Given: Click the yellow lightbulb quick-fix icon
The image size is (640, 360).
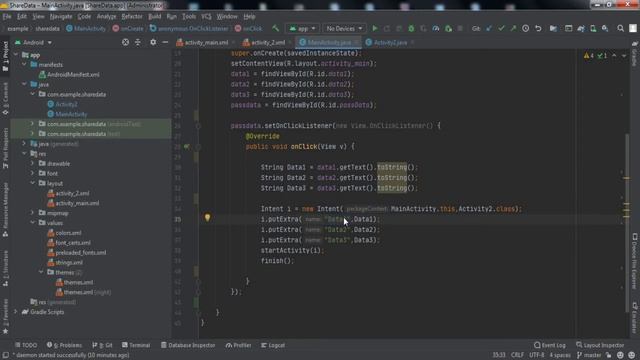Looking at the screenshot, I should tap(207, 218).
